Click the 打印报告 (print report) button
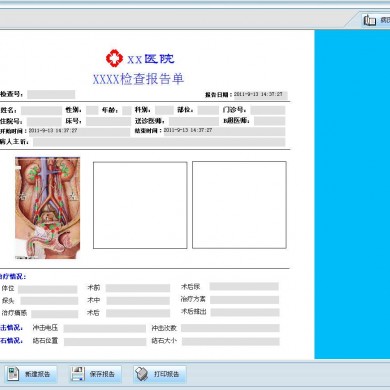390x390 pixels. pyautogui.click(x=160, y=374)
